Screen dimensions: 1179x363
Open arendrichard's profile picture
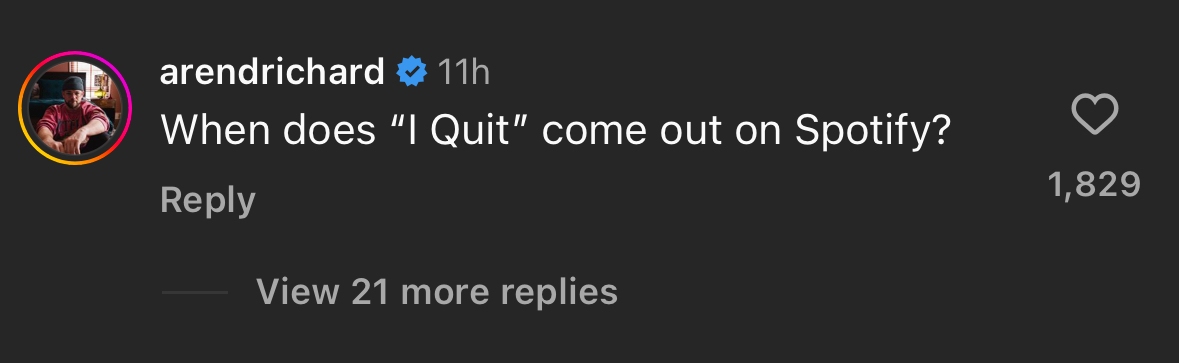pyautogui.click(x=75, y=108)
